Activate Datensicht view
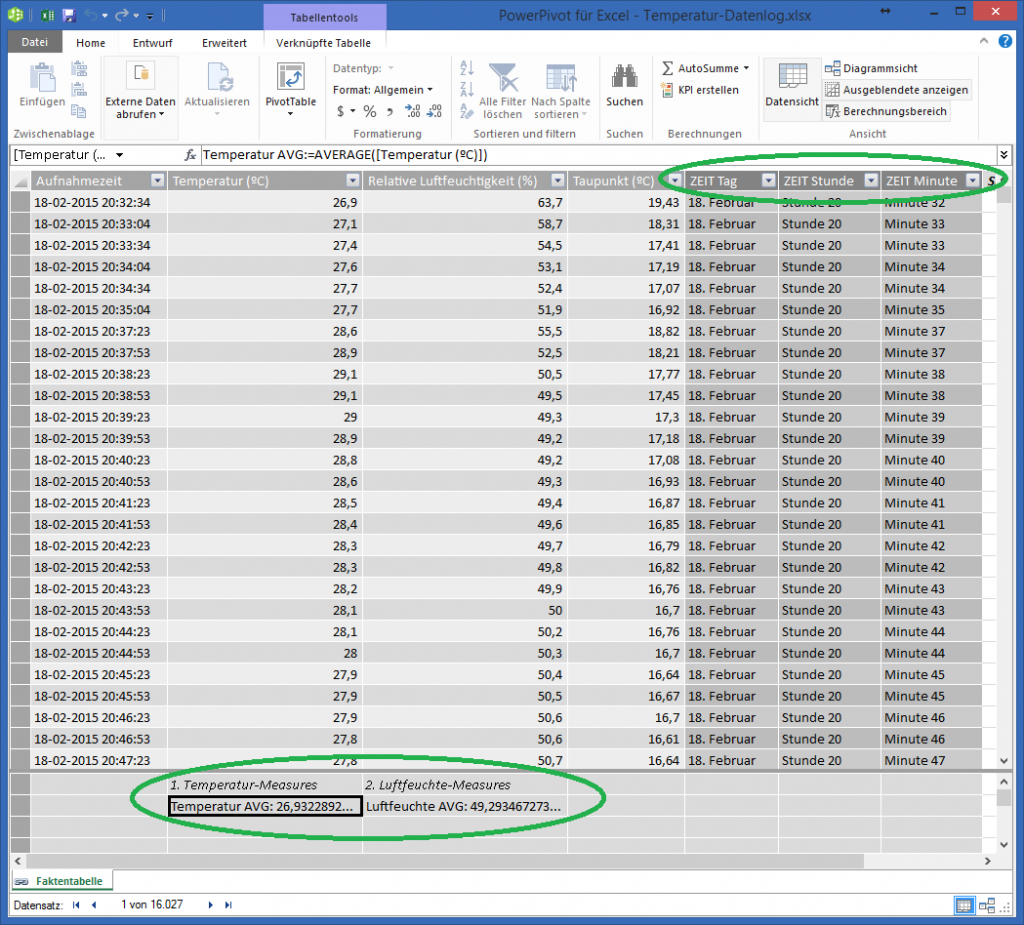1024x925 pixels. click(791, 88)
